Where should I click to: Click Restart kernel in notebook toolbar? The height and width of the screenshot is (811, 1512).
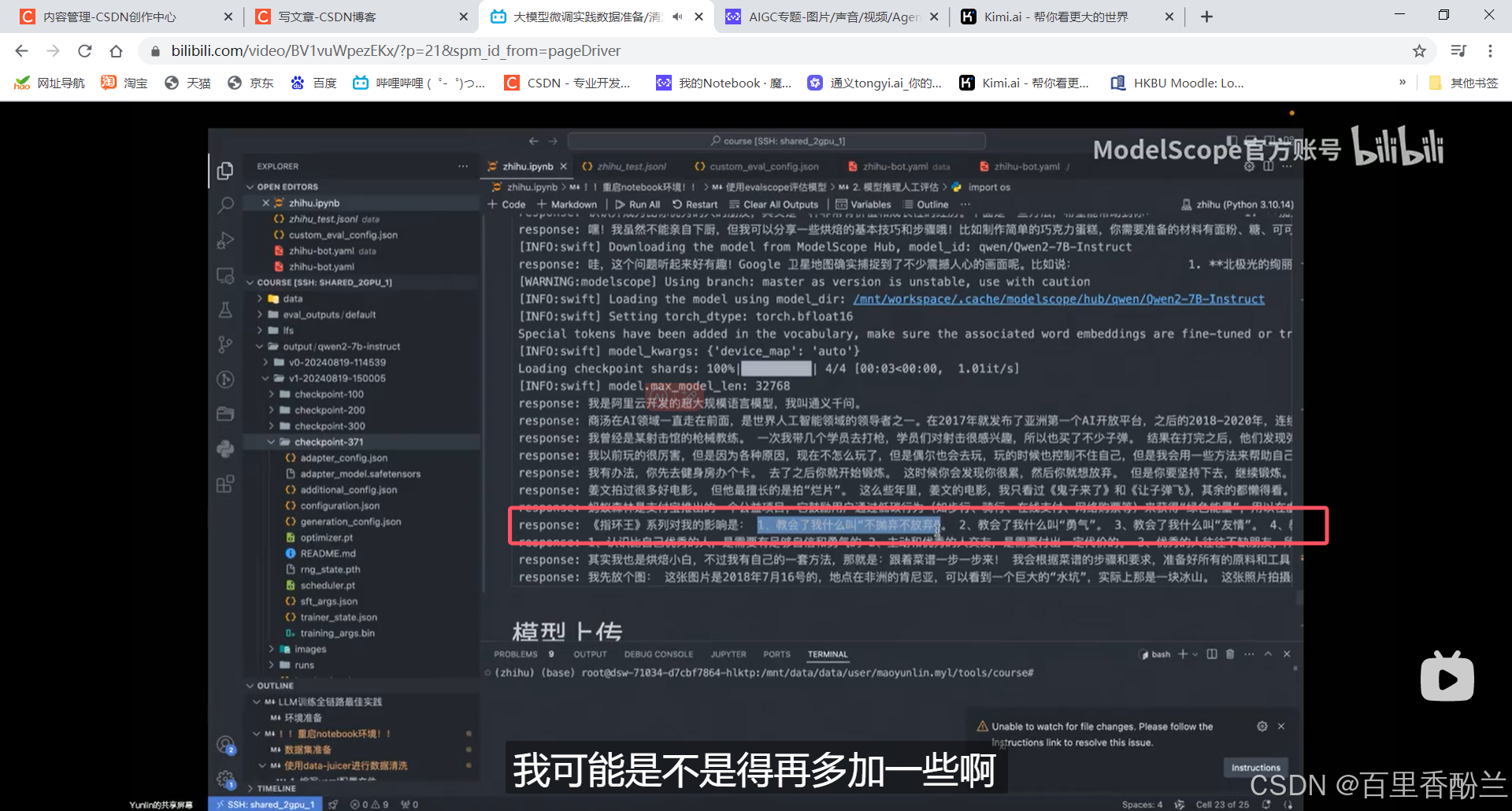click(695, 204)
